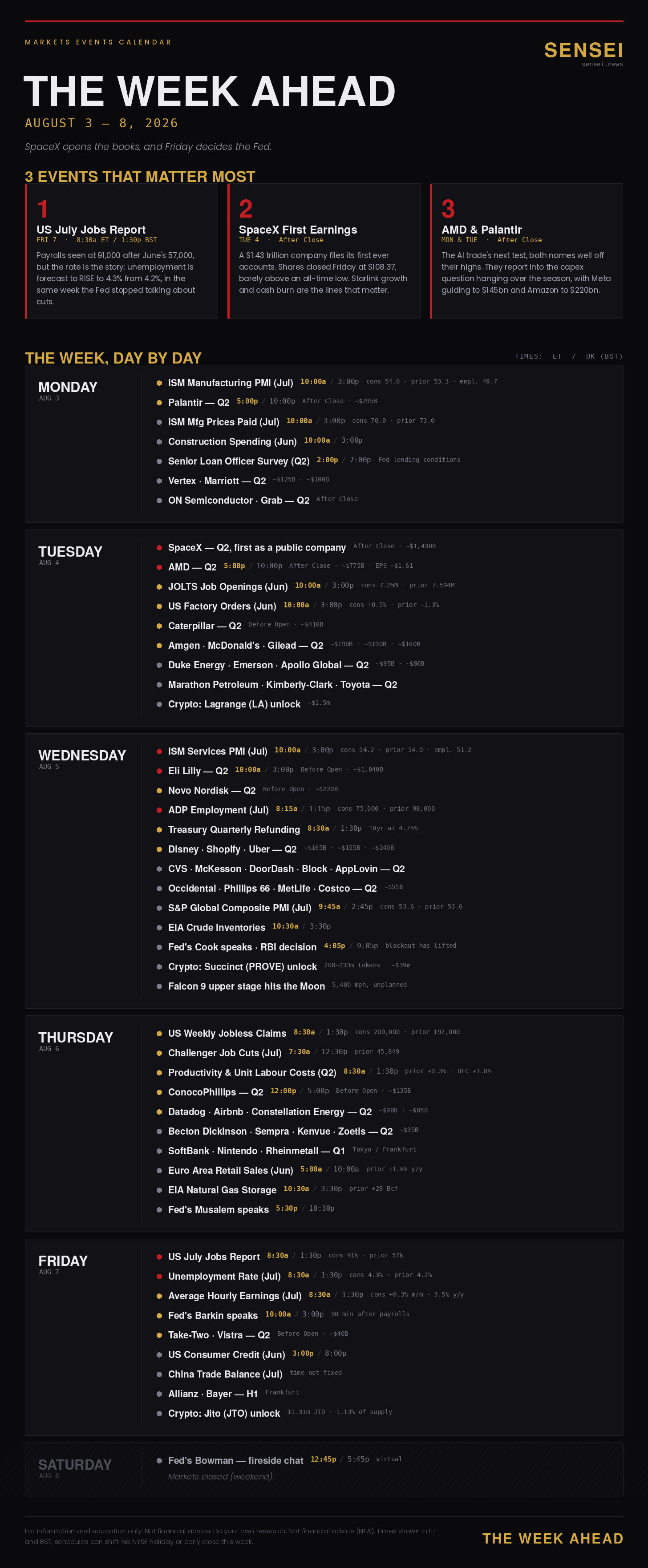This screenshot has width=648, height=1568.
Task: Open the sensei.news link
Action: point(602,64)
